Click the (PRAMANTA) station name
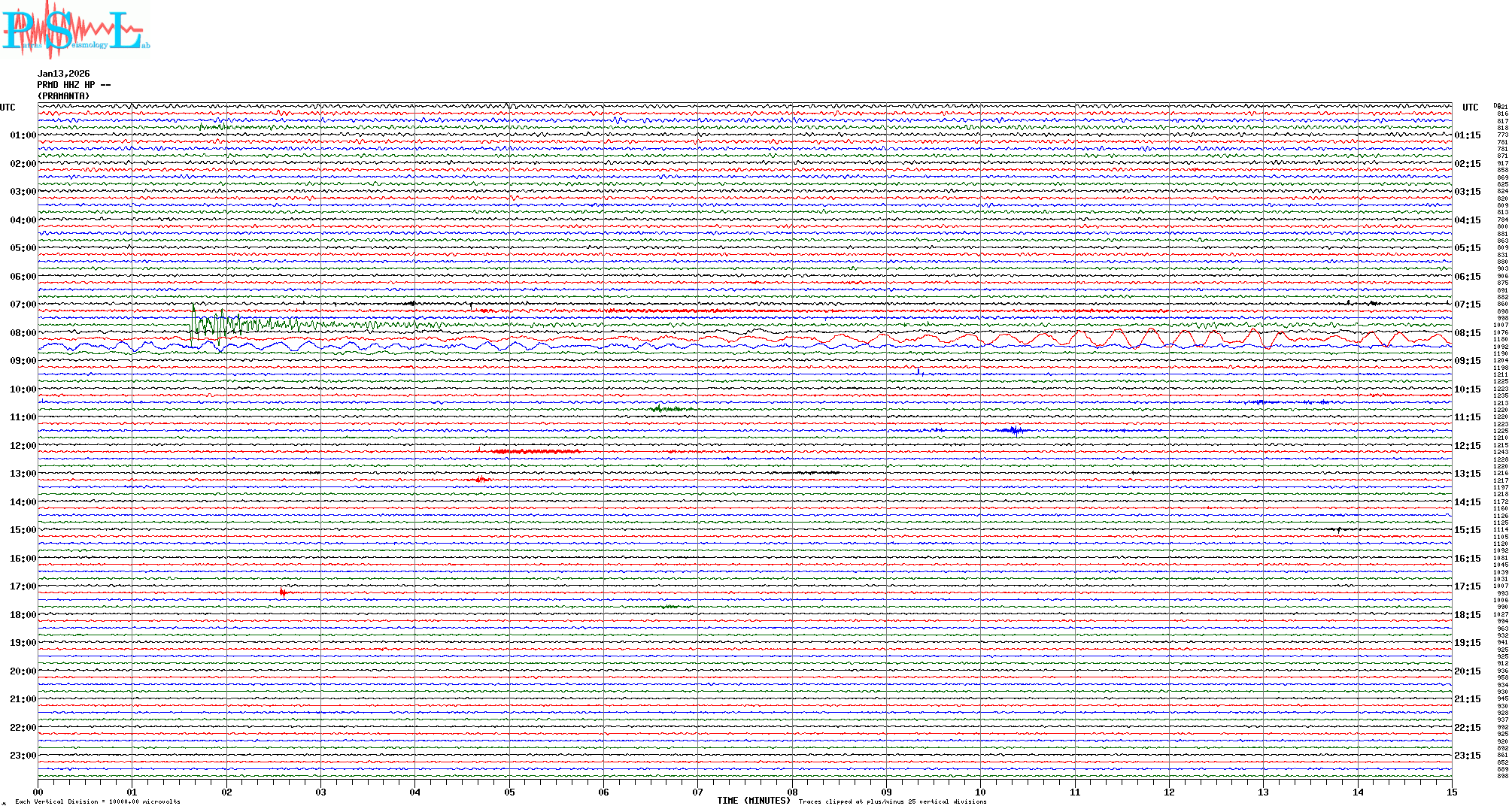Screen dimensions: 1512x812 point(63,96)
